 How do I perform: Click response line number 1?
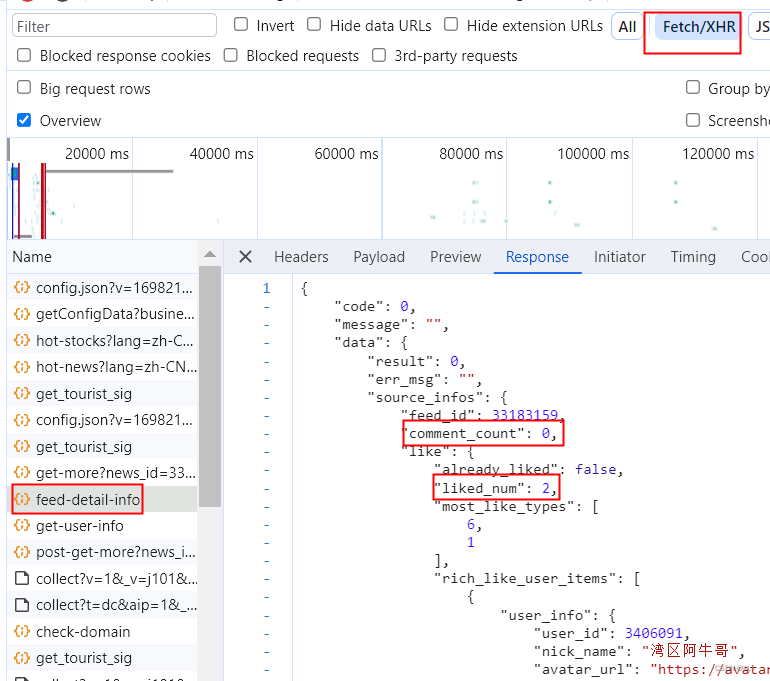[x=266, y=288]
